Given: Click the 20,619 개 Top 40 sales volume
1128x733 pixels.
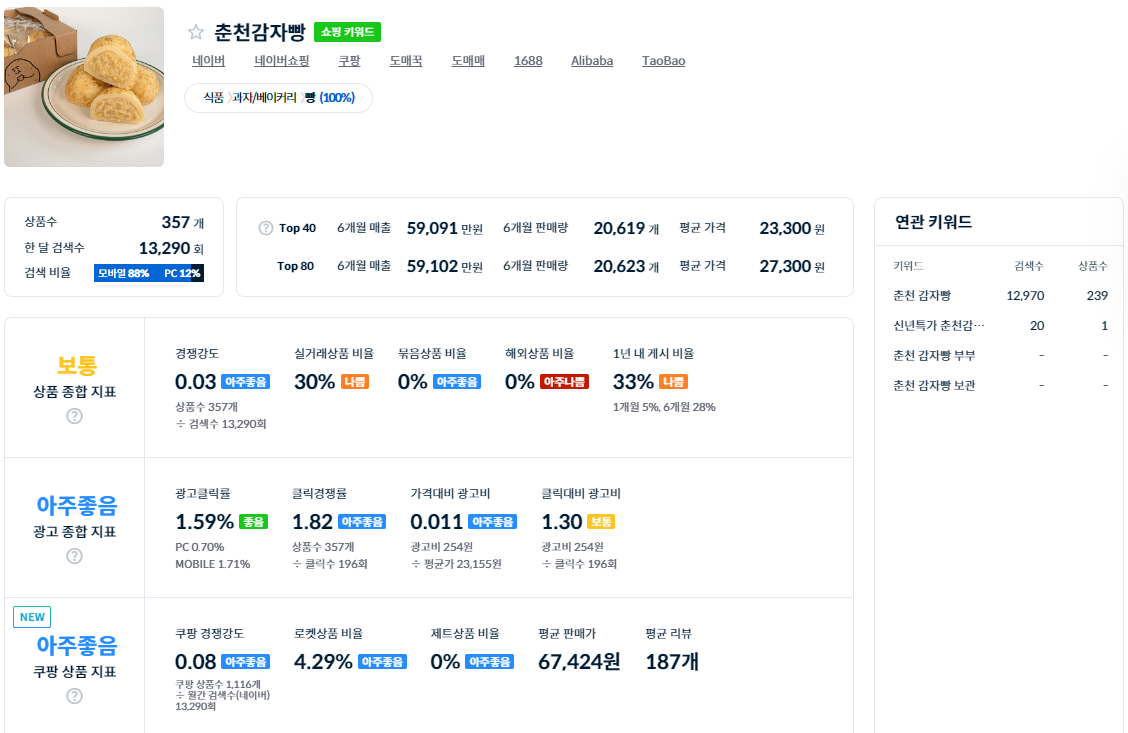Looking at the screenshot, I should point(626,229).
